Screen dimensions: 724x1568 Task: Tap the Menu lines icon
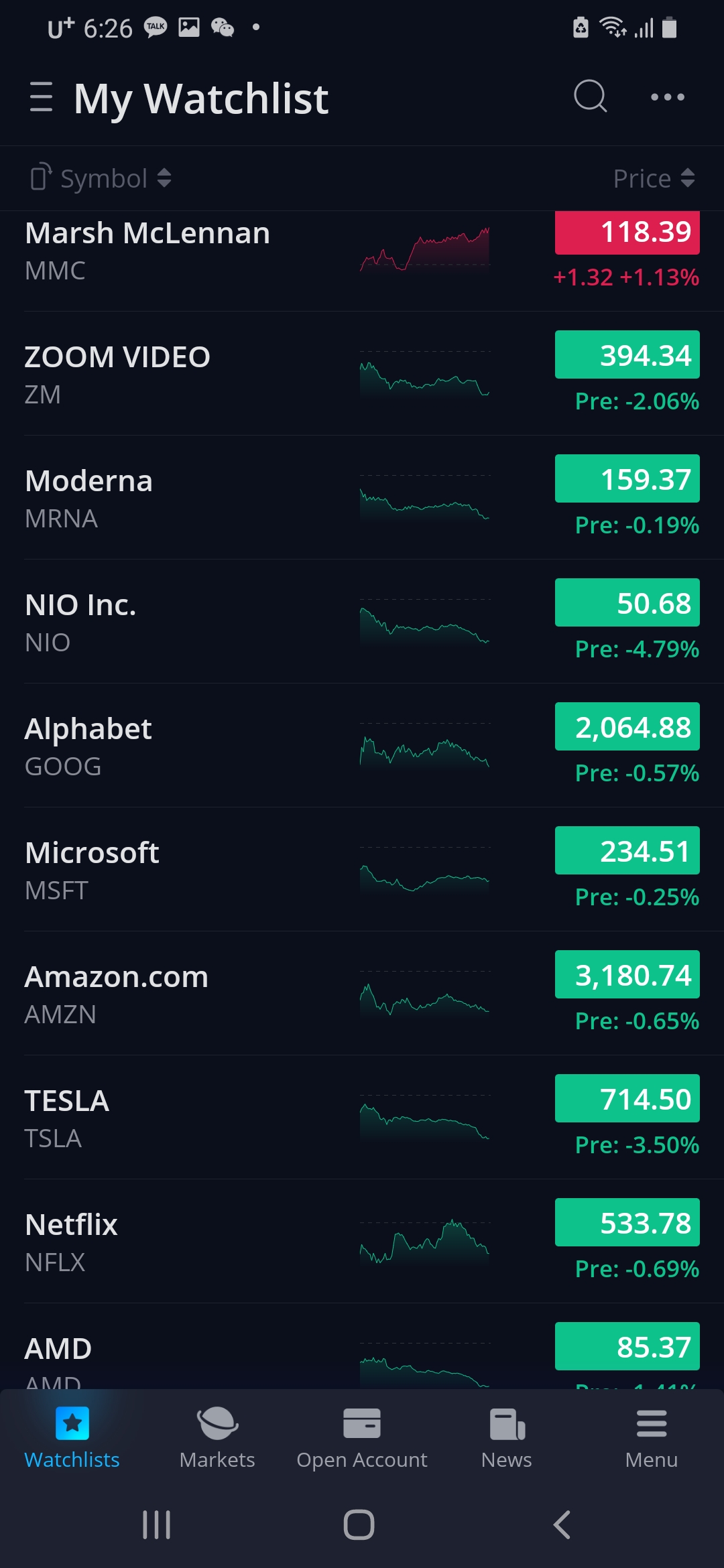click(652, 1423)
